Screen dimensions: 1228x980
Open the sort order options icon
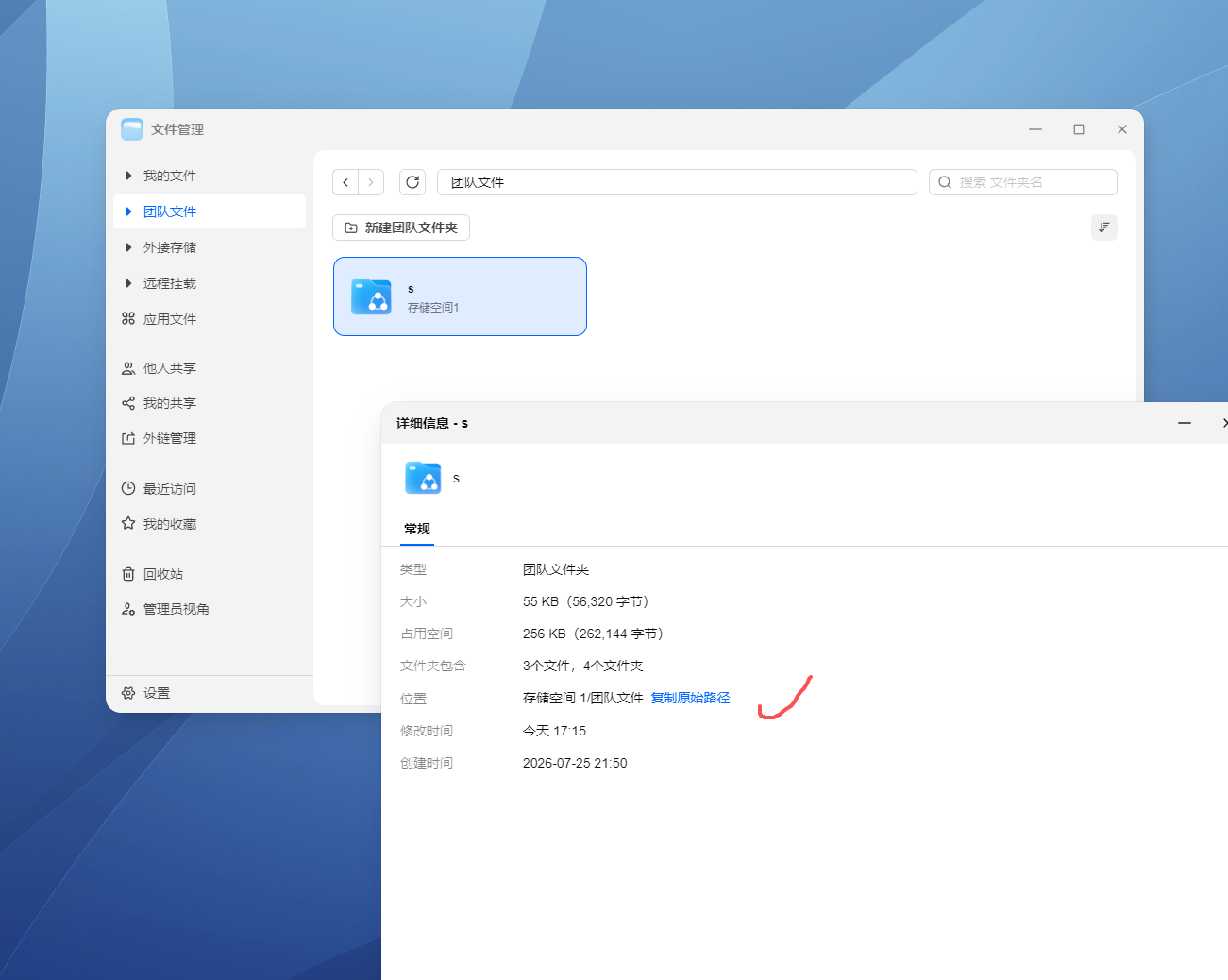tap(1104, 228)
